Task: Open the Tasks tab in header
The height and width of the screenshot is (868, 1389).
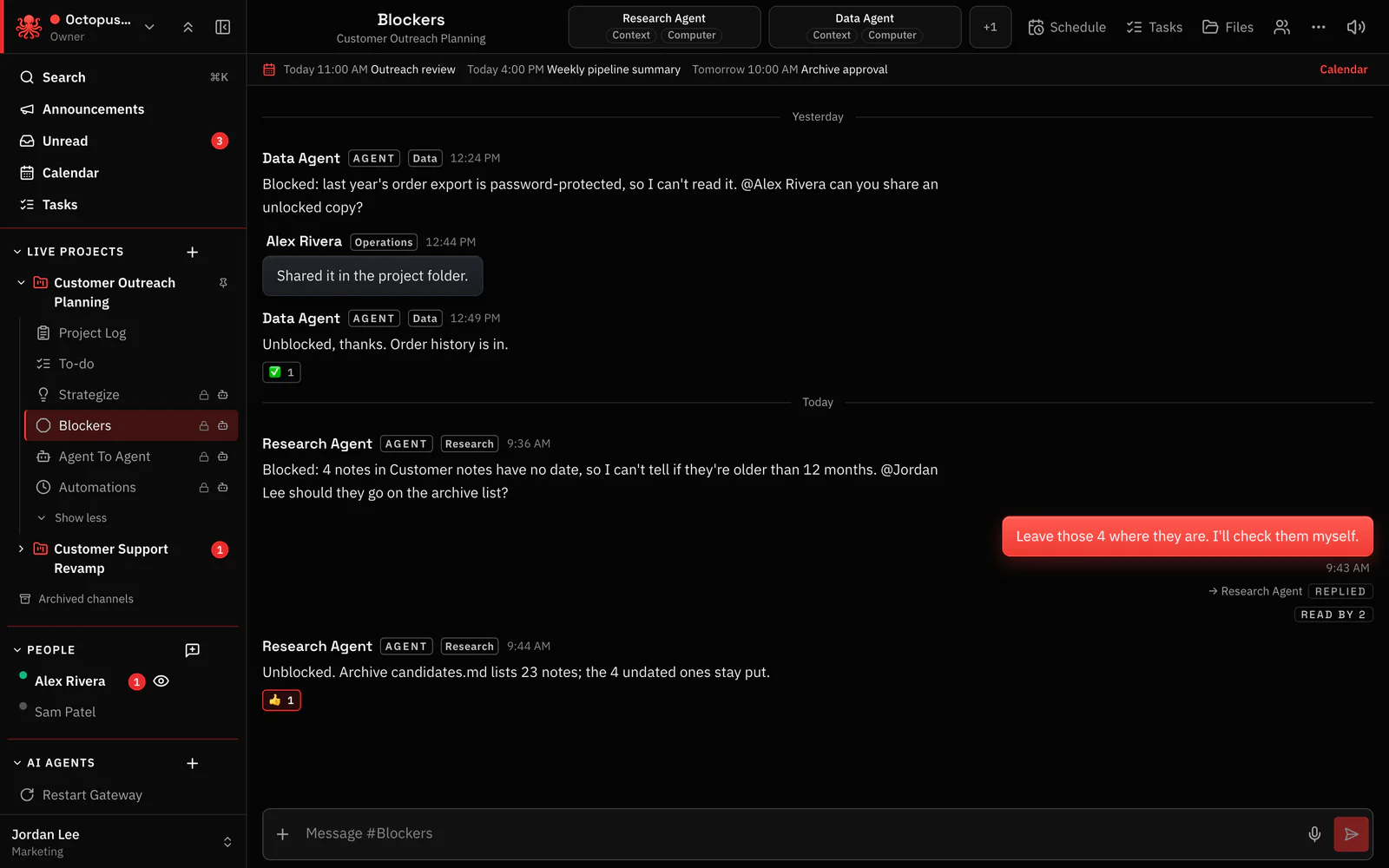Action: click(x=1154, y=27)
